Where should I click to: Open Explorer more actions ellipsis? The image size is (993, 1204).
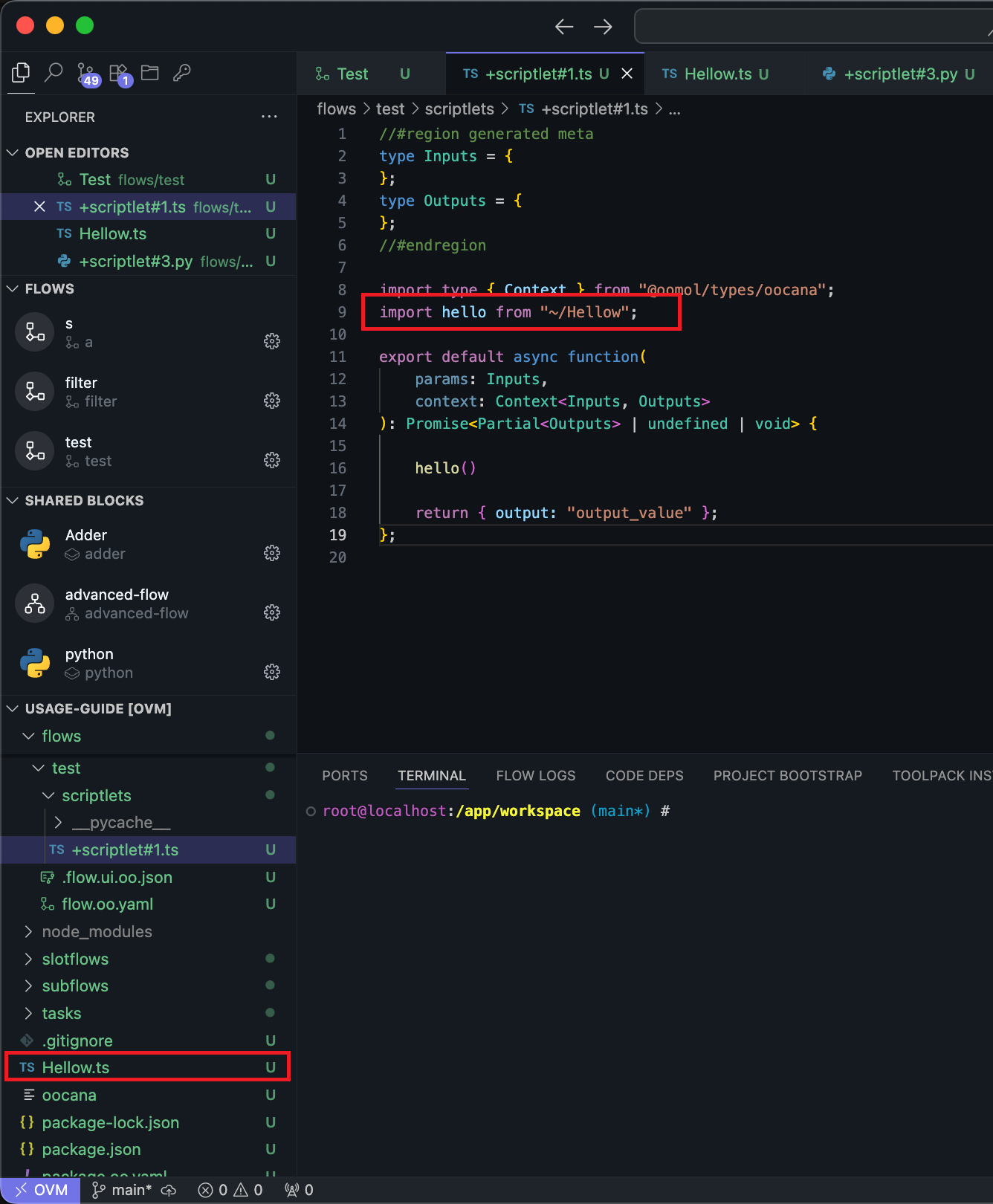click(269, 117)
